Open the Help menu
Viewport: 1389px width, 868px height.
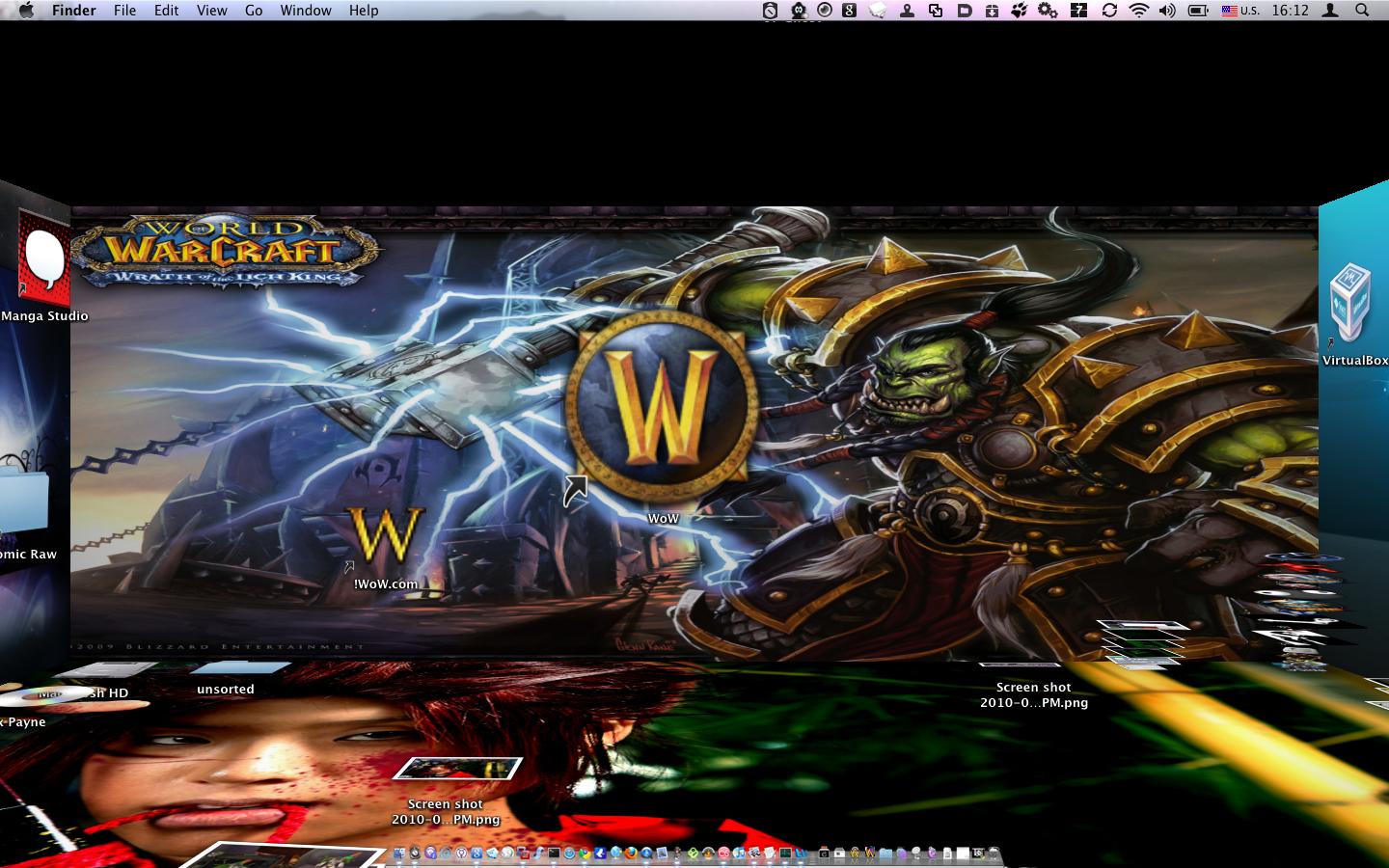click(x=364, y=11)
